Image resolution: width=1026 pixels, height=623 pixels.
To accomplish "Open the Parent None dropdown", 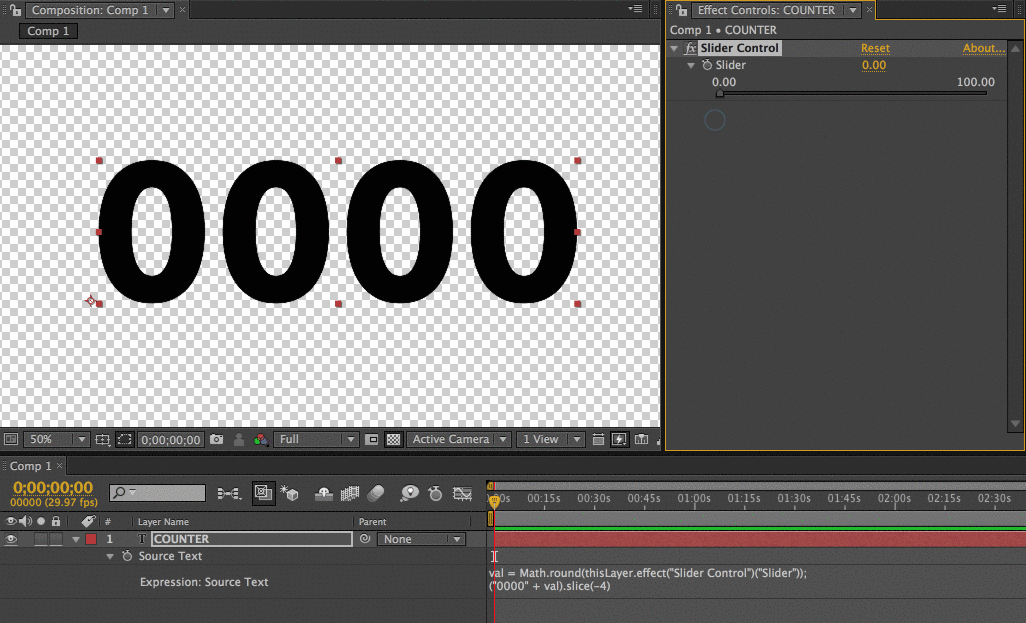I will point(421,539).
